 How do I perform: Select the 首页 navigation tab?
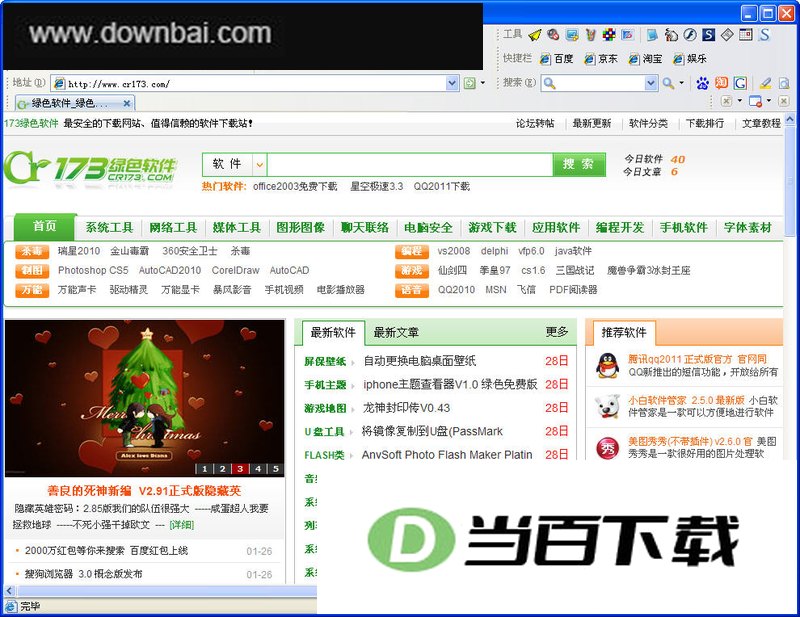[45, 227]
